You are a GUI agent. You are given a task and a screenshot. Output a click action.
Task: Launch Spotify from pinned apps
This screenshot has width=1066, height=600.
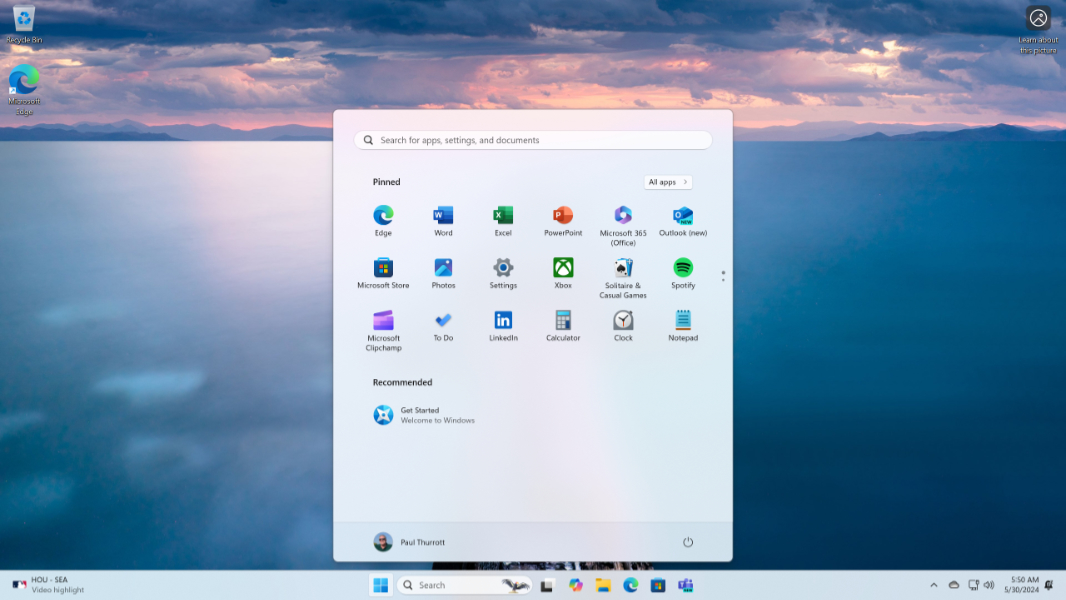pos(683,268)
